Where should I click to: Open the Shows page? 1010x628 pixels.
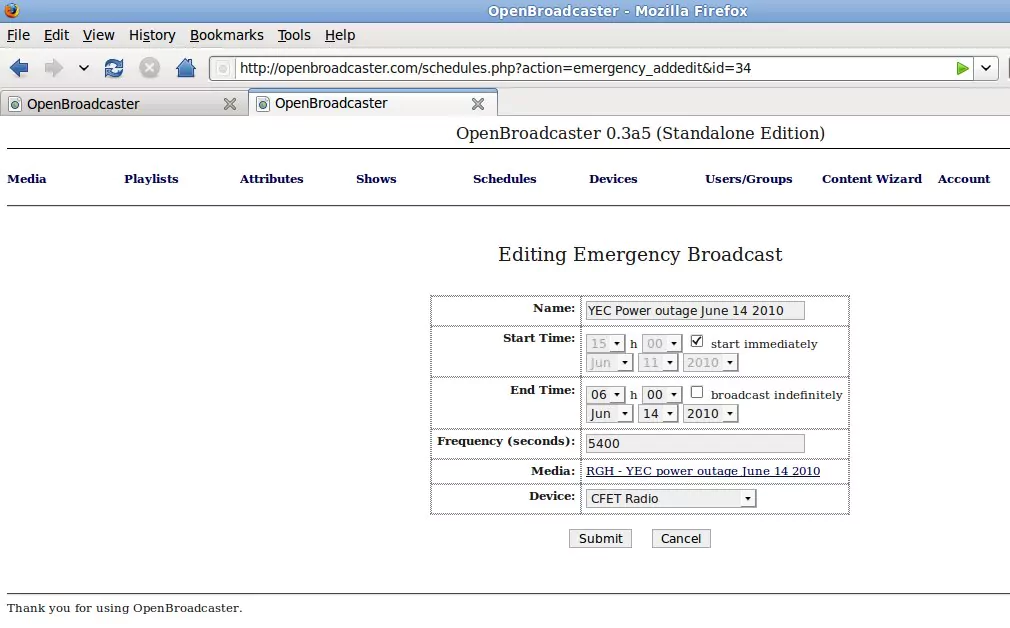[376, 179]
